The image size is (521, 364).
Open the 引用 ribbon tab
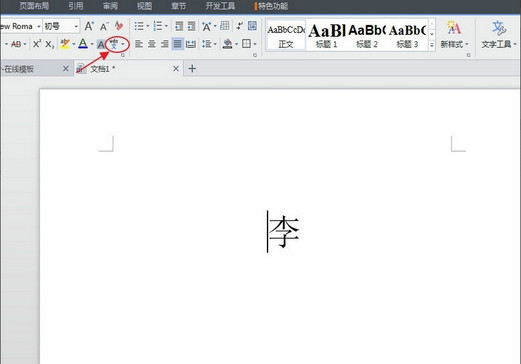[x=76, y=6]
